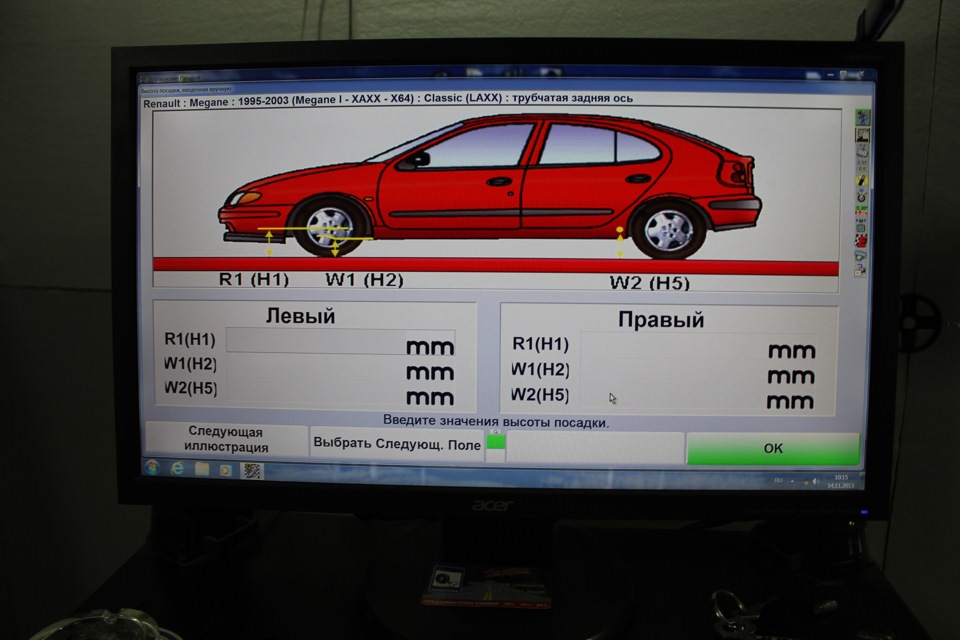Open the help icon with blue question mark
The height and width of the screenshot is (640, 960).
coord(863,117)
